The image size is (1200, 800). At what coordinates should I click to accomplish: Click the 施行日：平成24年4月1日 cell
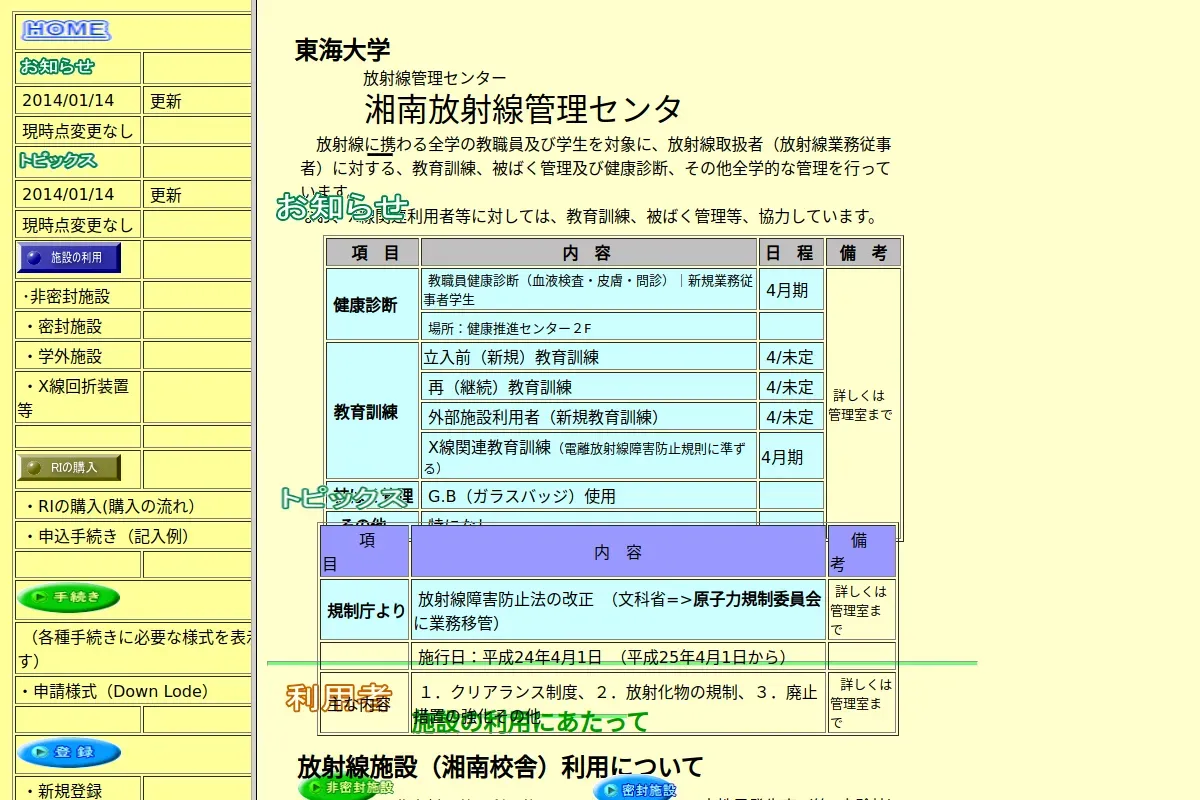[x=619, y=657]
